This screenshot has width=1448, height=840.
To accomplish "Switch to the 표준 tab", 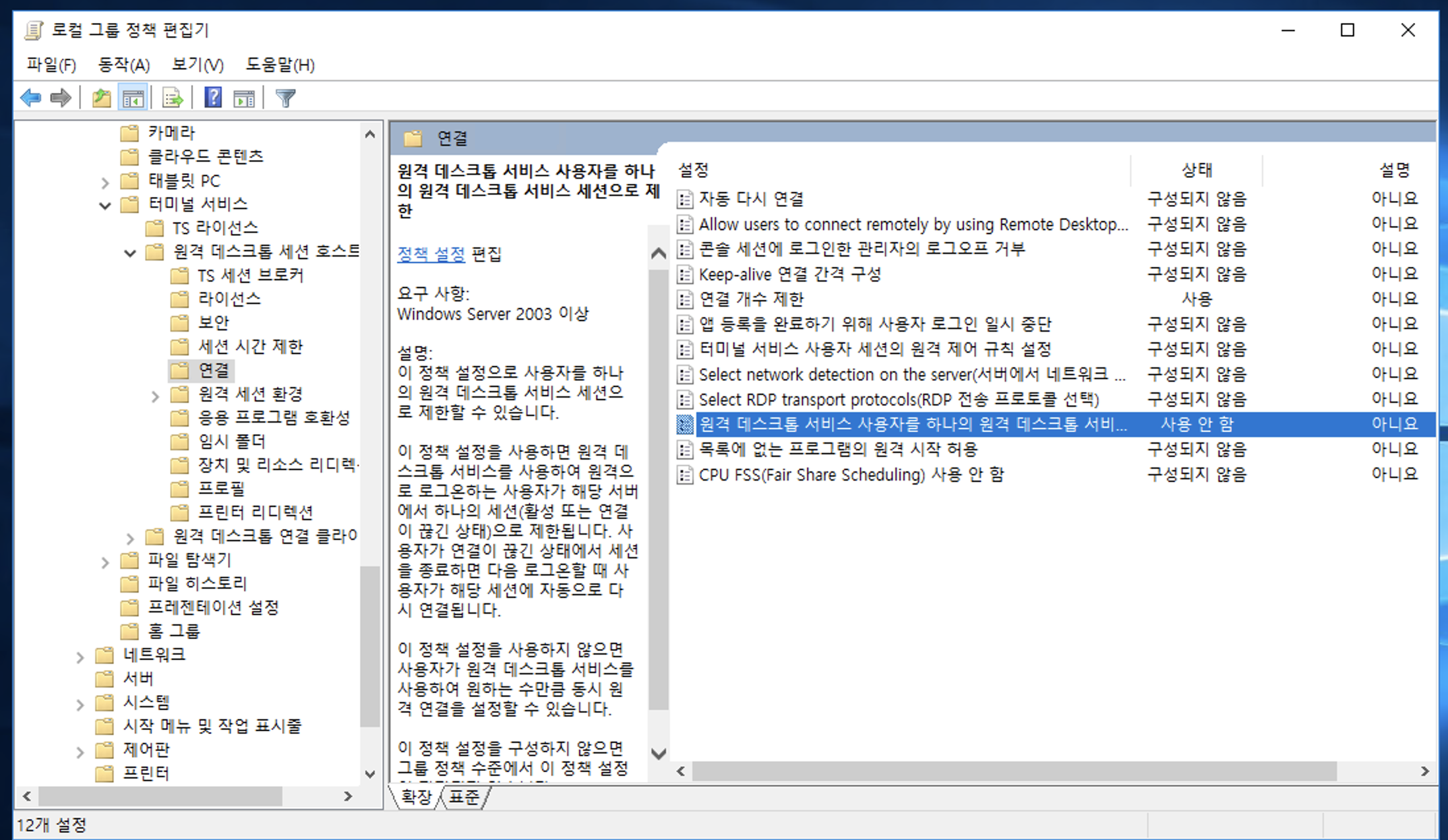I will pos(464,797).
